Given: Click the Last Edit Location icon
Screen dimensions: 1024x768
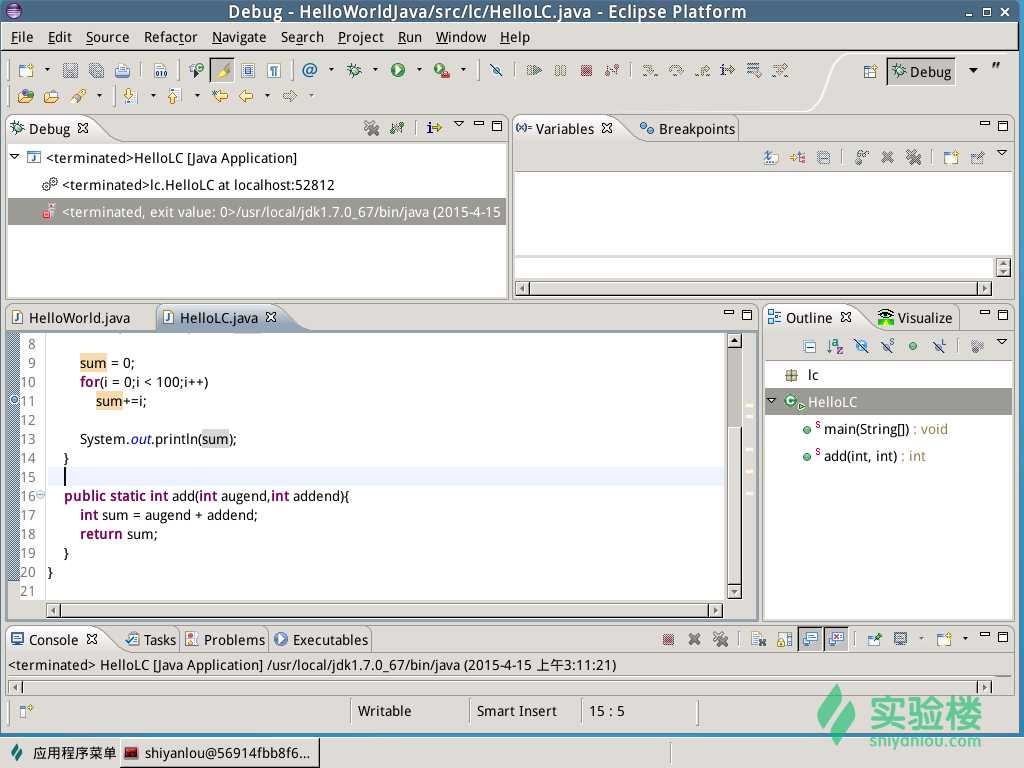Looking at the screenshot, I should [220, 96].
